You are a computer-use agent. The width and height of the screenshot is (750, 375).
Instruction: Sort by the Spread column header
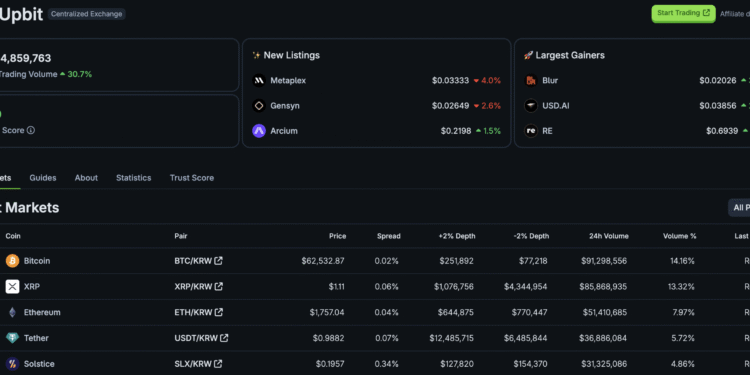coord(388,236)
